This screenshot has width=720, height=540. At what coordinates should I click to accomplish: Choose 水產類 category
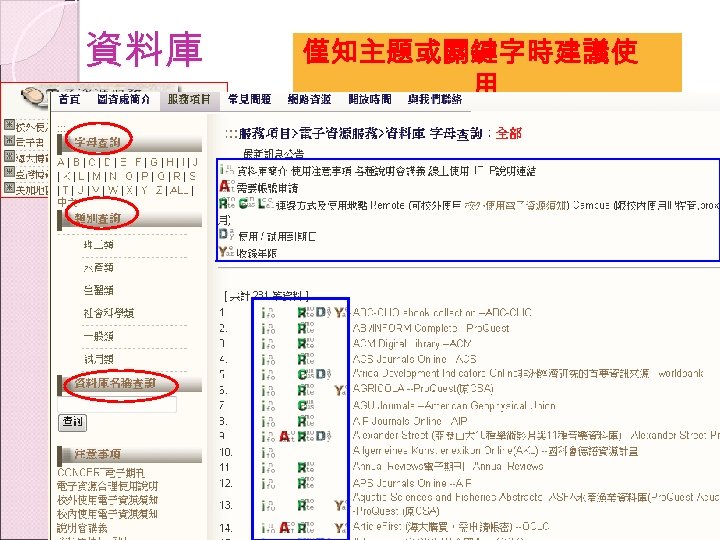(x=98, y=267)
